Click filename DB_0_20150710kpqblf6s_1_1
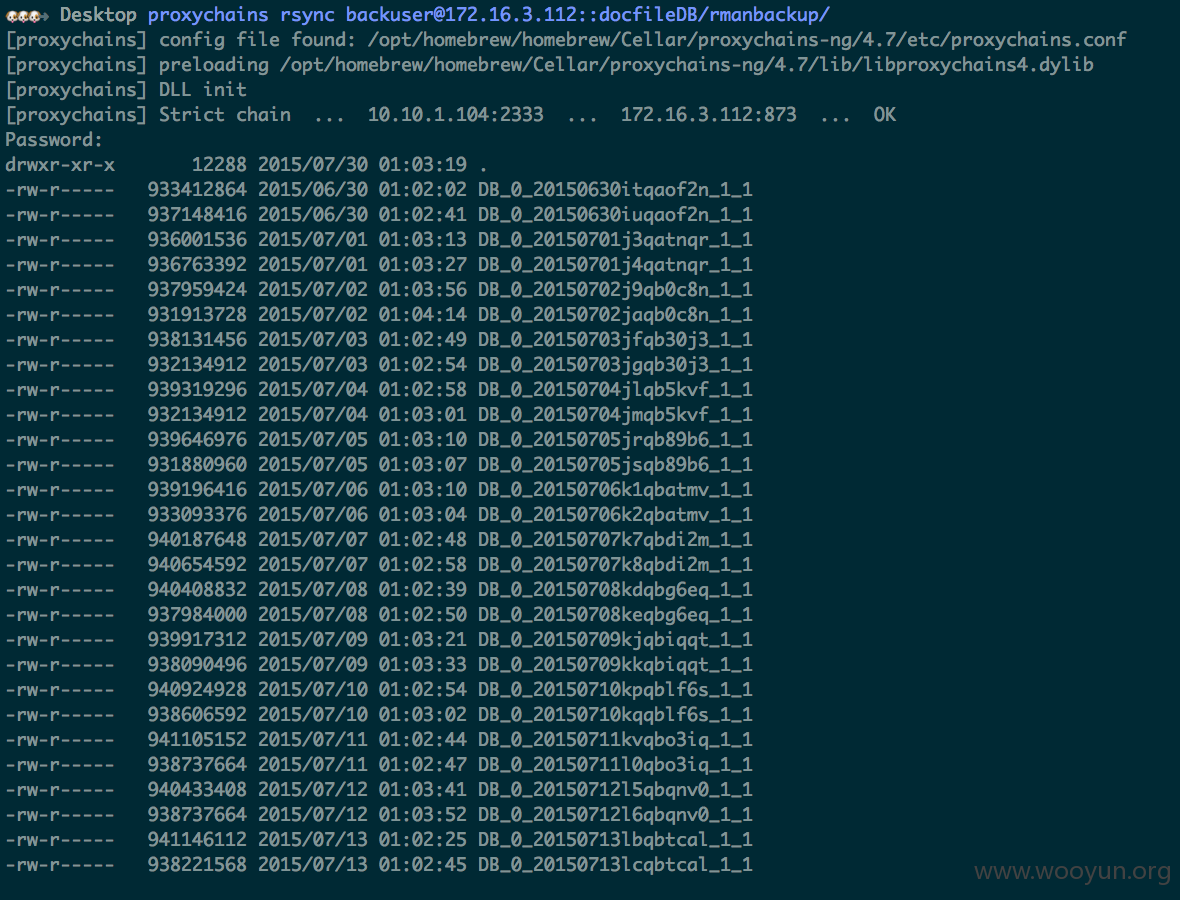This screenshot has height=900, width=1180. pyautogui.click(x=615, y=689)
